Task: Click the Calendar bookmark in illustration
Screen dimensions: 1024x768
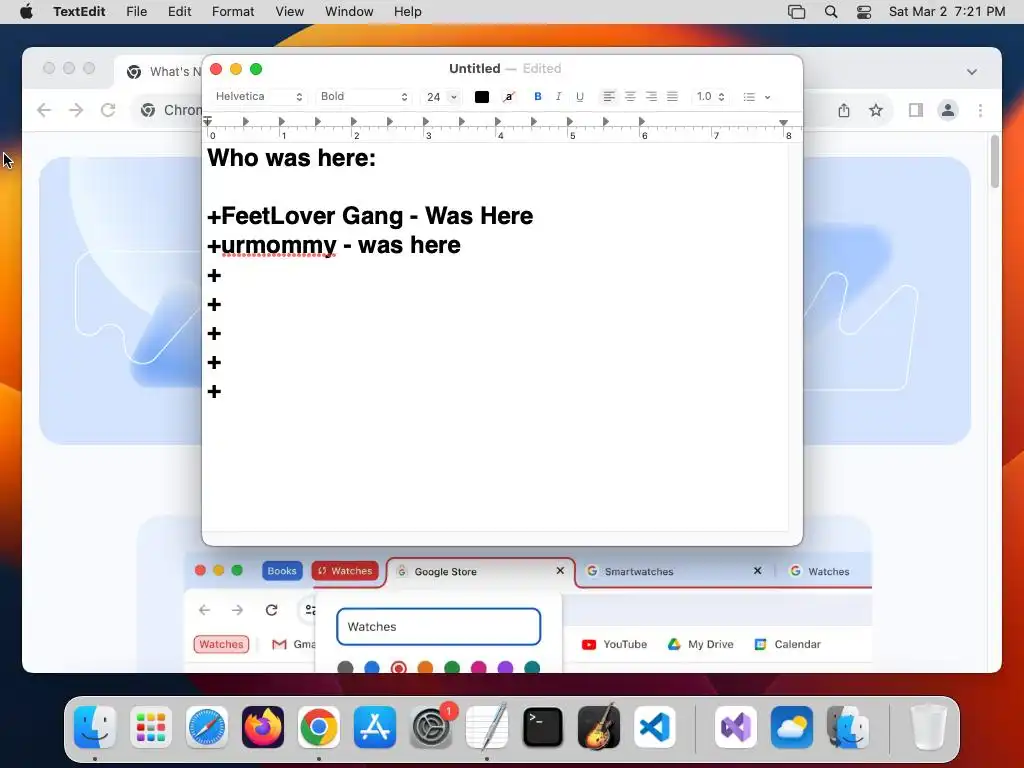Action: click(788, 645)
